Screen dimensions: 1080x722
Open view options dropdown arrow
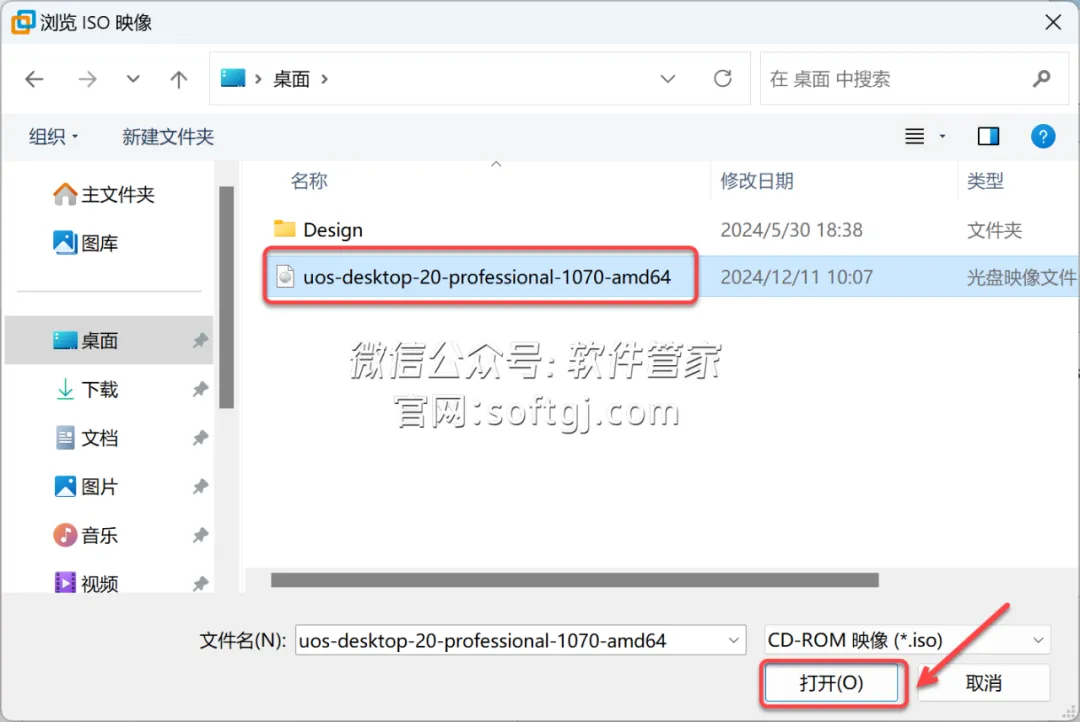[942, 136]
